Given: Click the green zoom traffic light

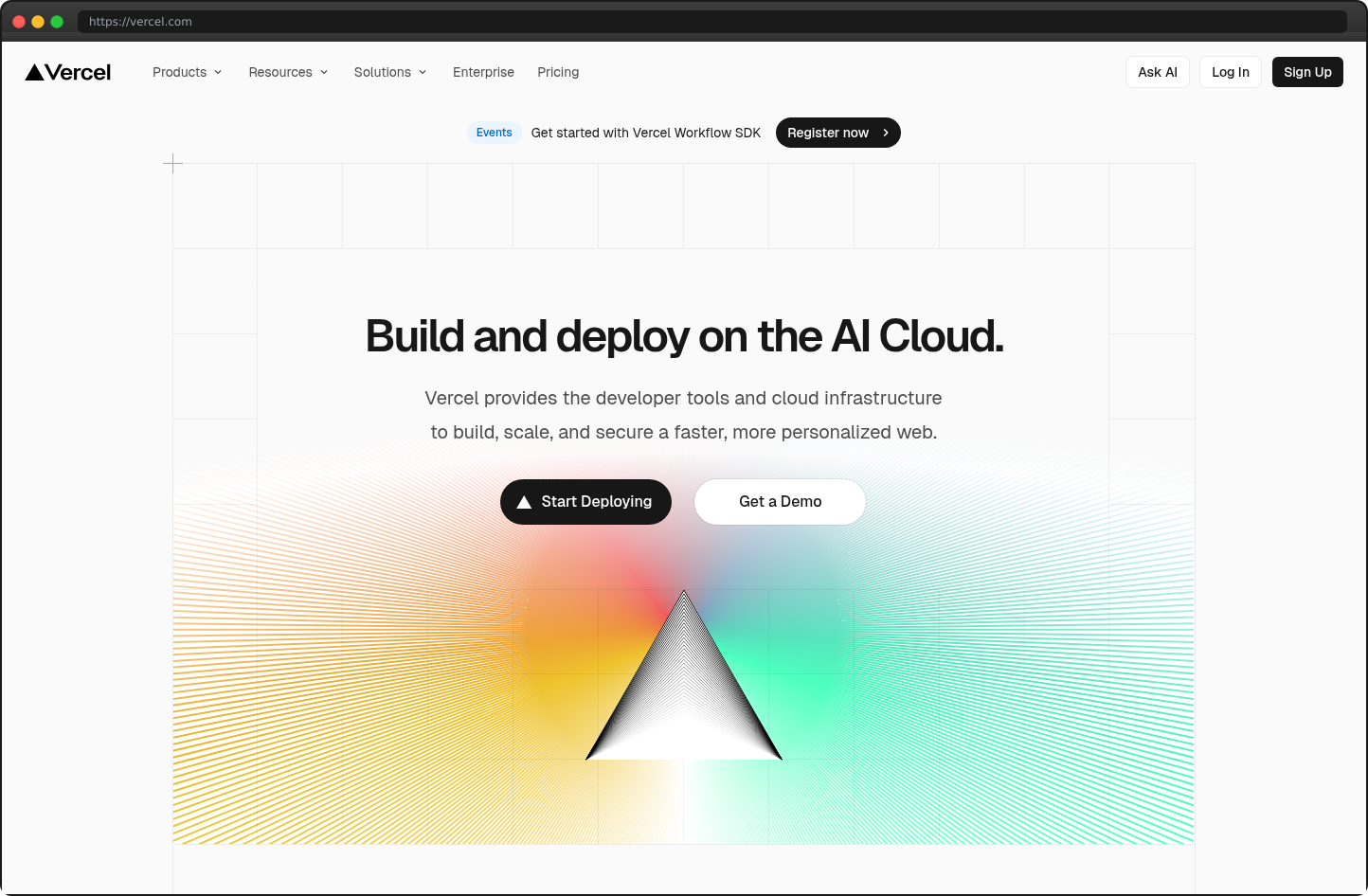Looking at the screenshot, I should click(x=57, y=20).
